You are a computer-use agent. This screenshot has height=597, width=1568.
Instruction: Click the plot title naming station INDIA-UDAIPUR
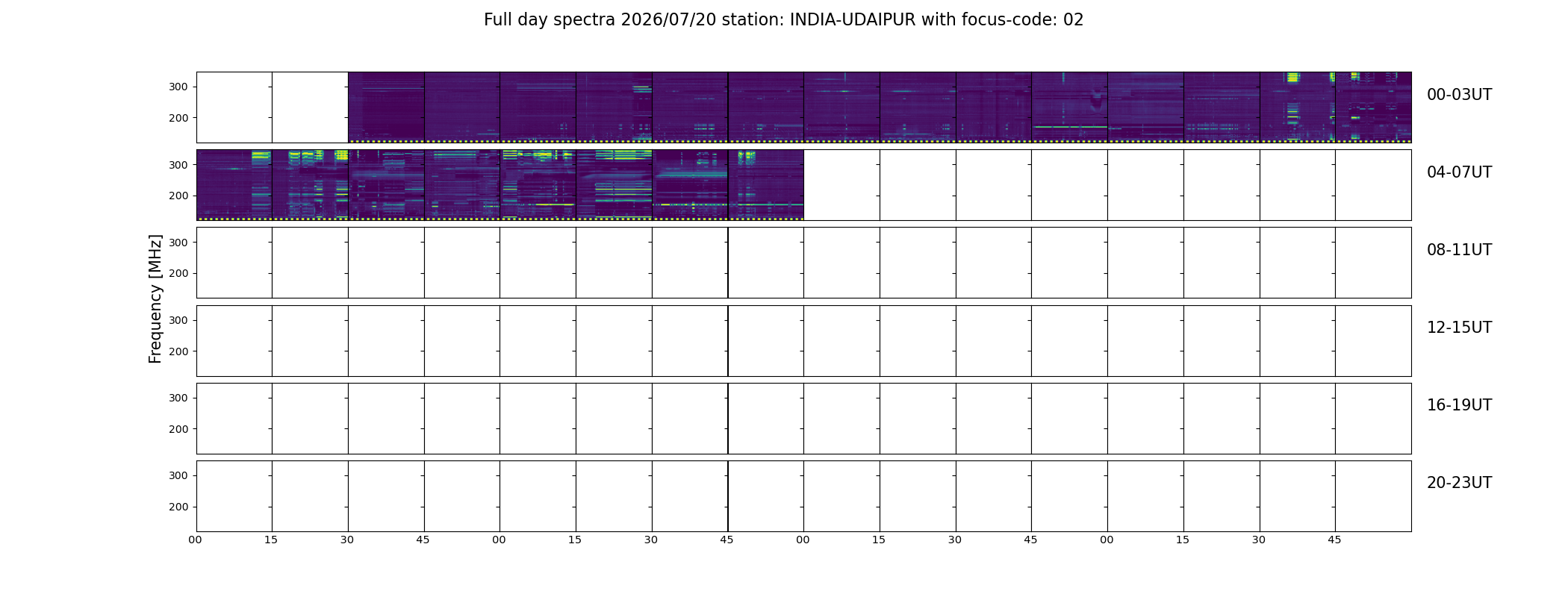tap(783, 20)
